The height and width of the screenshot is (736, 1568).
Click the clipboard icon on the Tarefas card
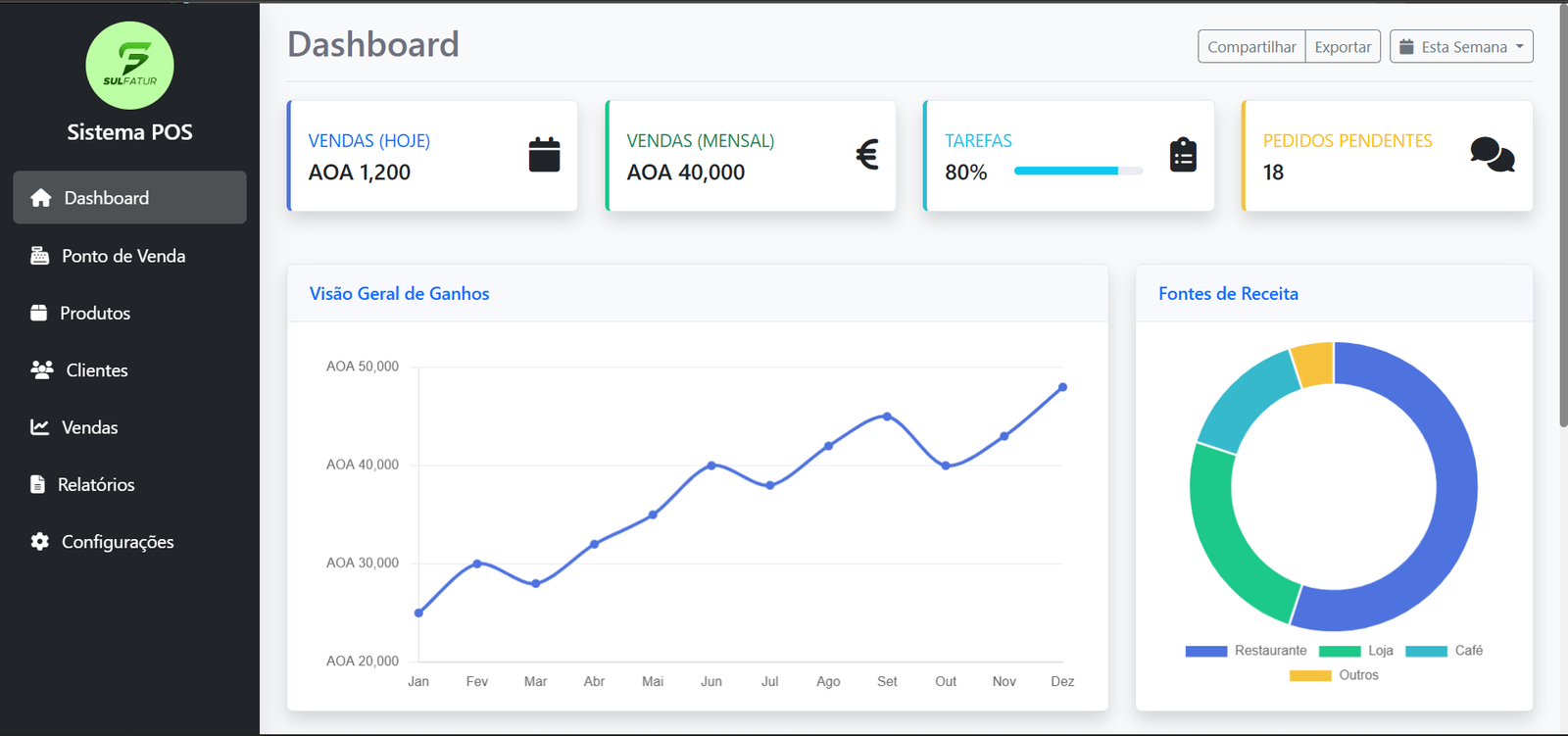click(1183, 155)
